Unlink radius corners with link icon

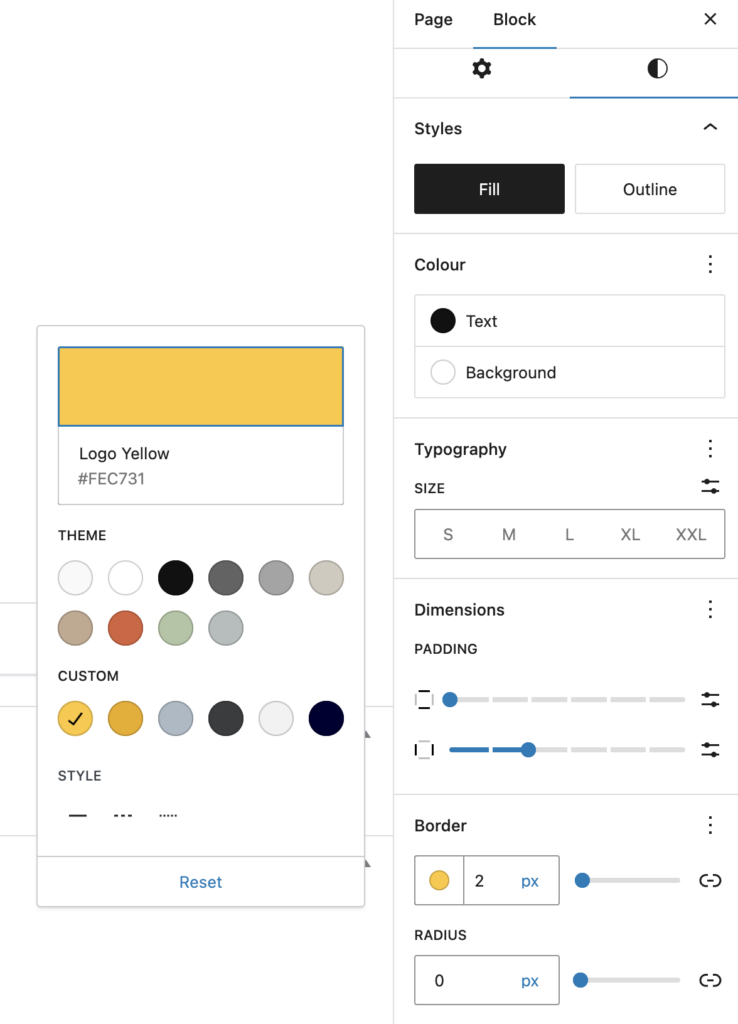click(x=710, y=980)
